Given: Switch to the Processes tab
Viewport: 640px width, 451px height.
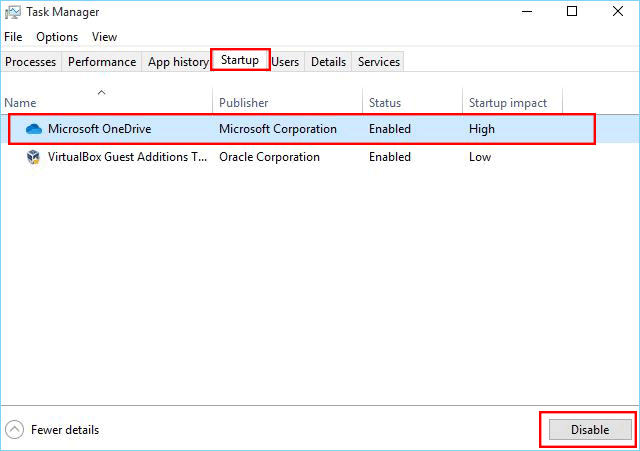Looking at the screenshot, I should tap(31, 62).
